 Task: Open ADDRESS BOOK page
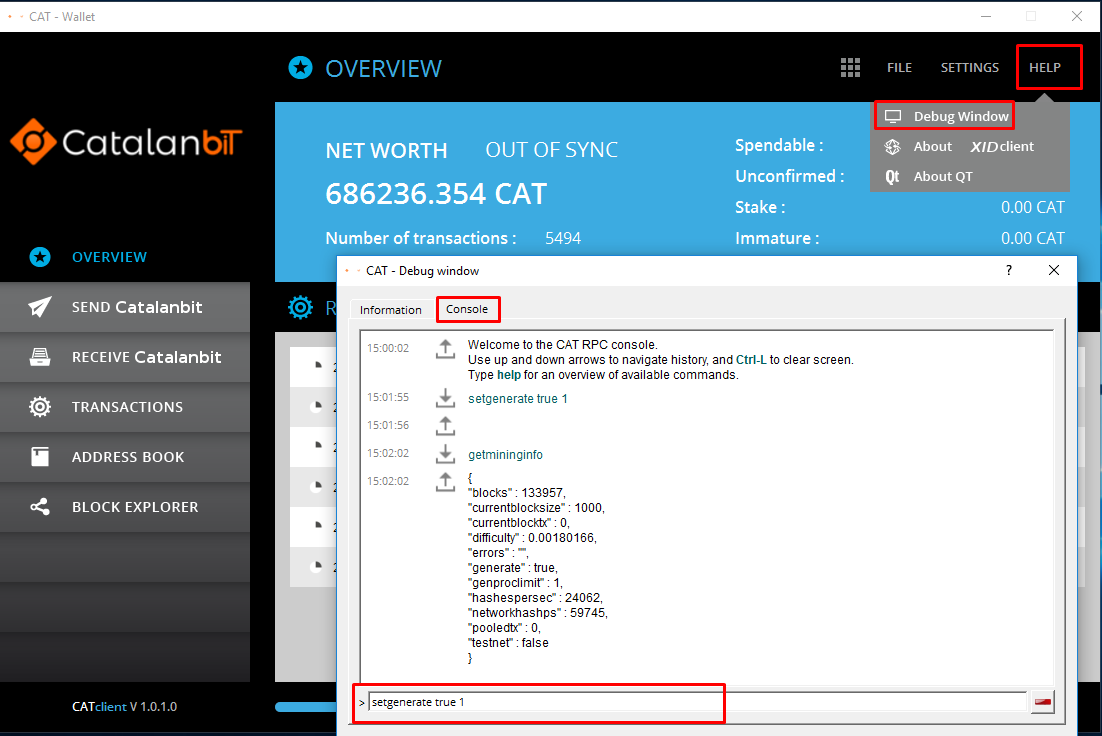point(125,457)
